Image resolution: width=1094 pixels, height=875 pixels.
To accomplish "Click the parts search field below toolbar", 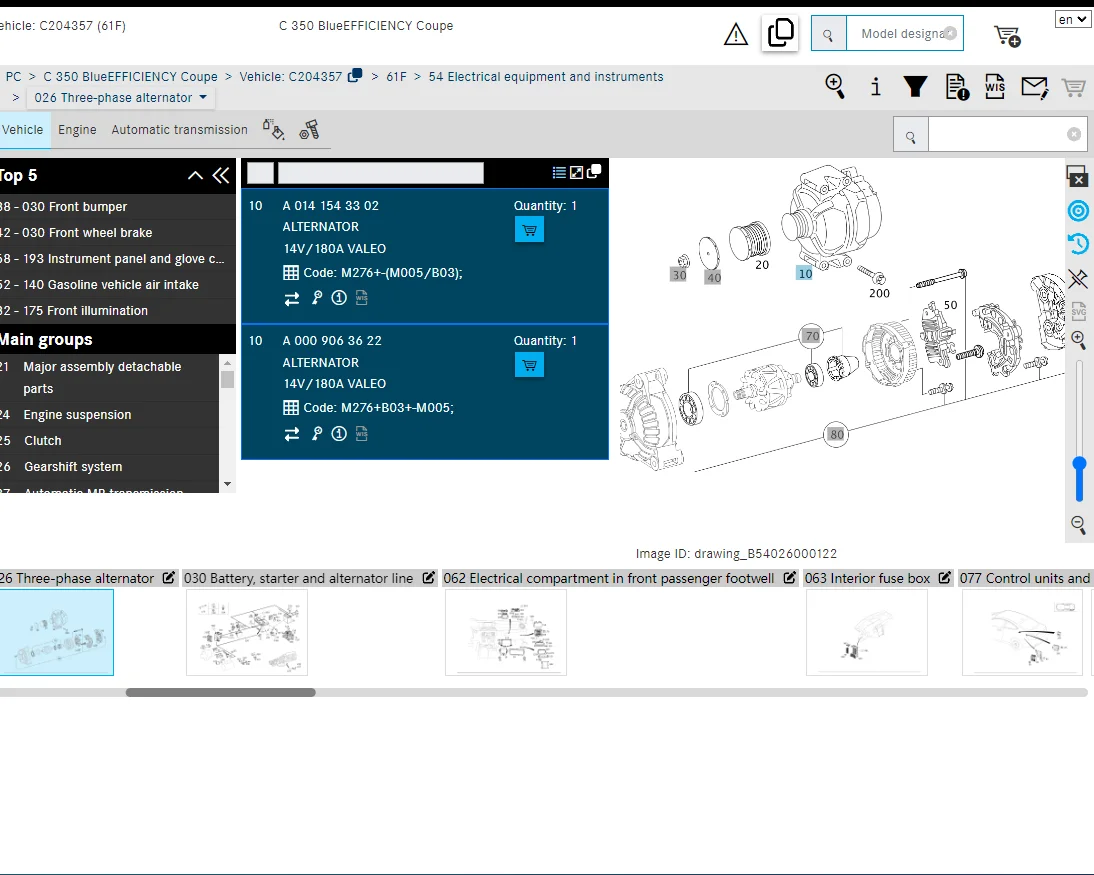I will pyautogui.click(x=1006, y=135).
